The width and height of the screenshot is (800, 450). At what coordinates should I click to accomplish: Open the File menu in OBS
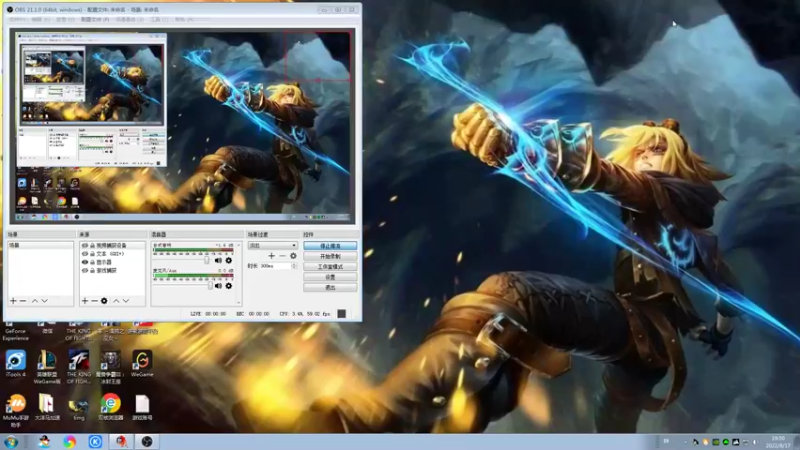[x=18, y=19]
